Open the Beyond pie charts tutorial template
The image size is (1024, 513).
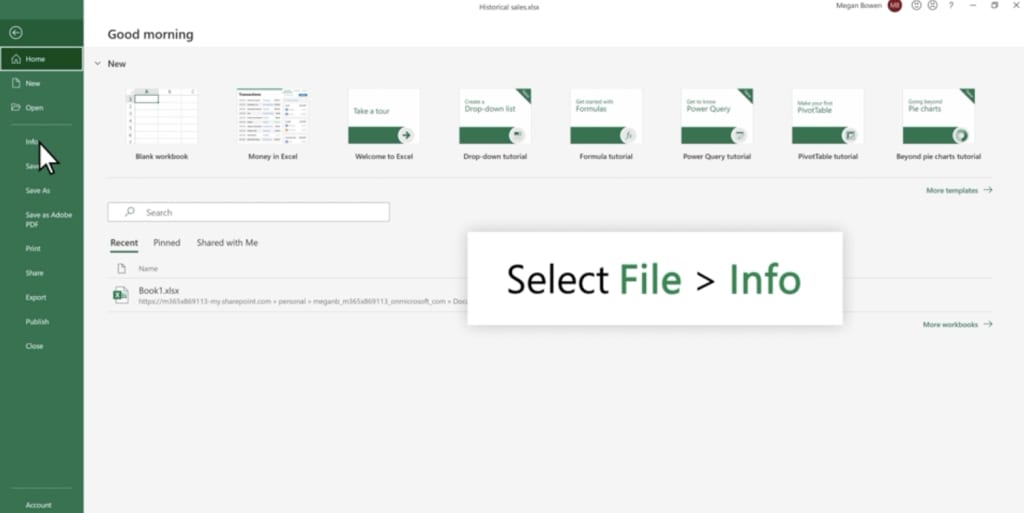938,124
